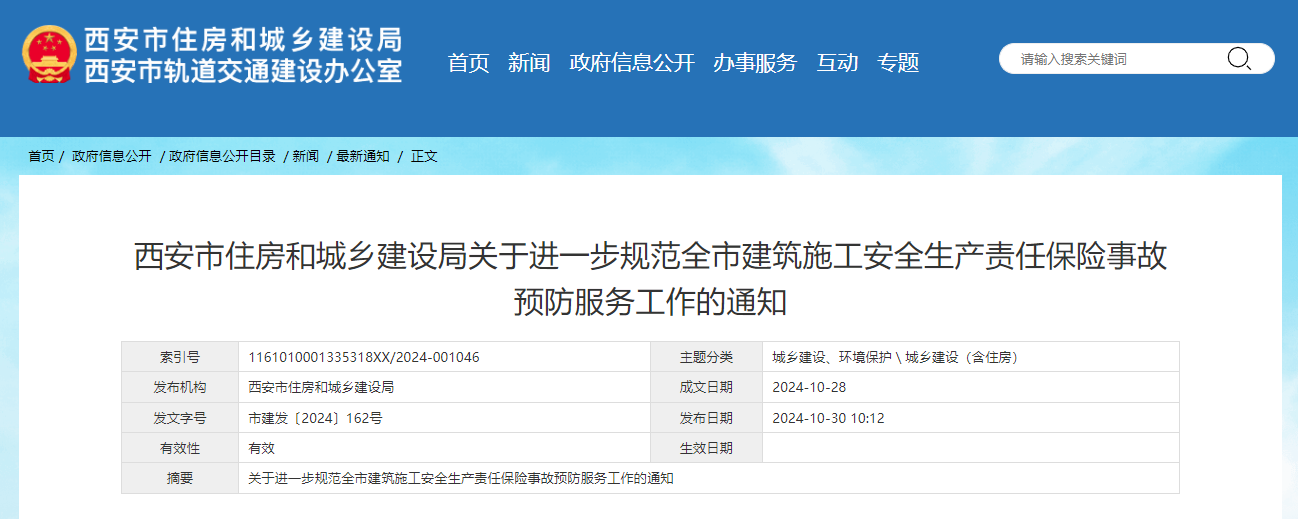The width and height of the screenshot is (1298, 519).
Task: Go to 最新通知 breadcrumb link
Action: [362, 156]
